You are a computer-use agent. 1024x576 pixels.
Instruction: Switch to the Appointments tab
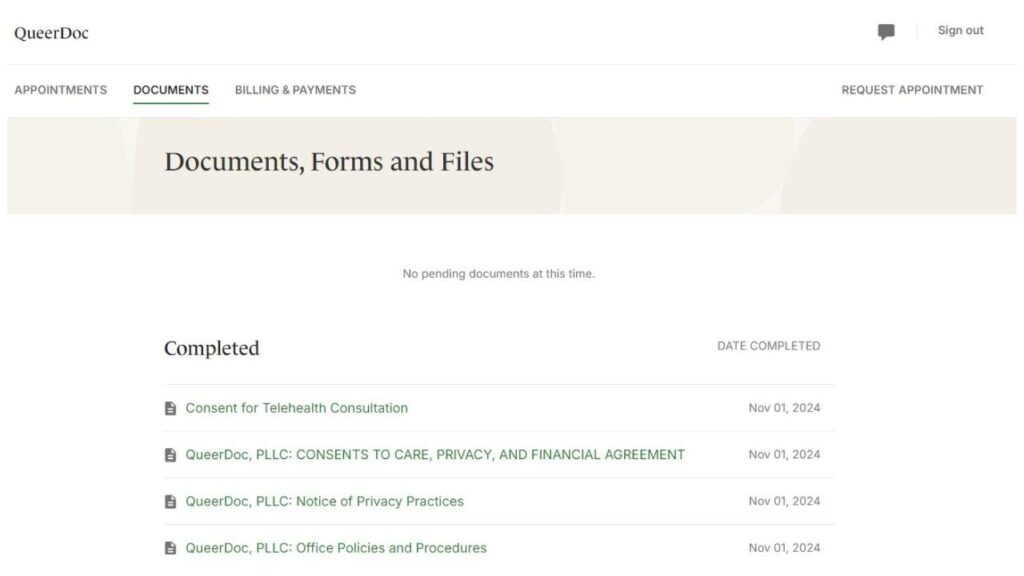point(60,90)
